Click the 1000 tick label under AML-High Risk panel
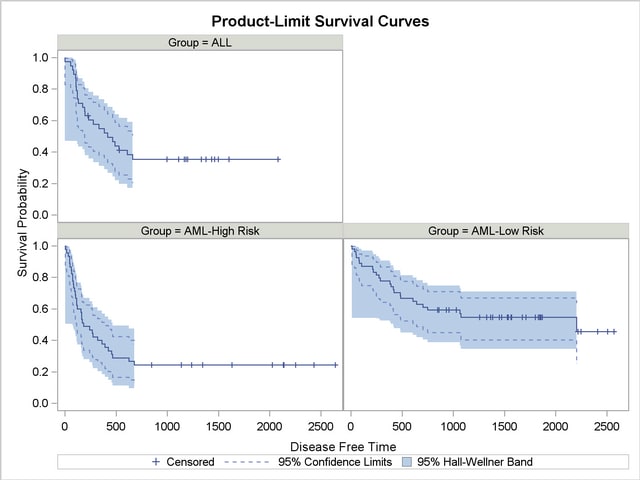 click(167, 426)
